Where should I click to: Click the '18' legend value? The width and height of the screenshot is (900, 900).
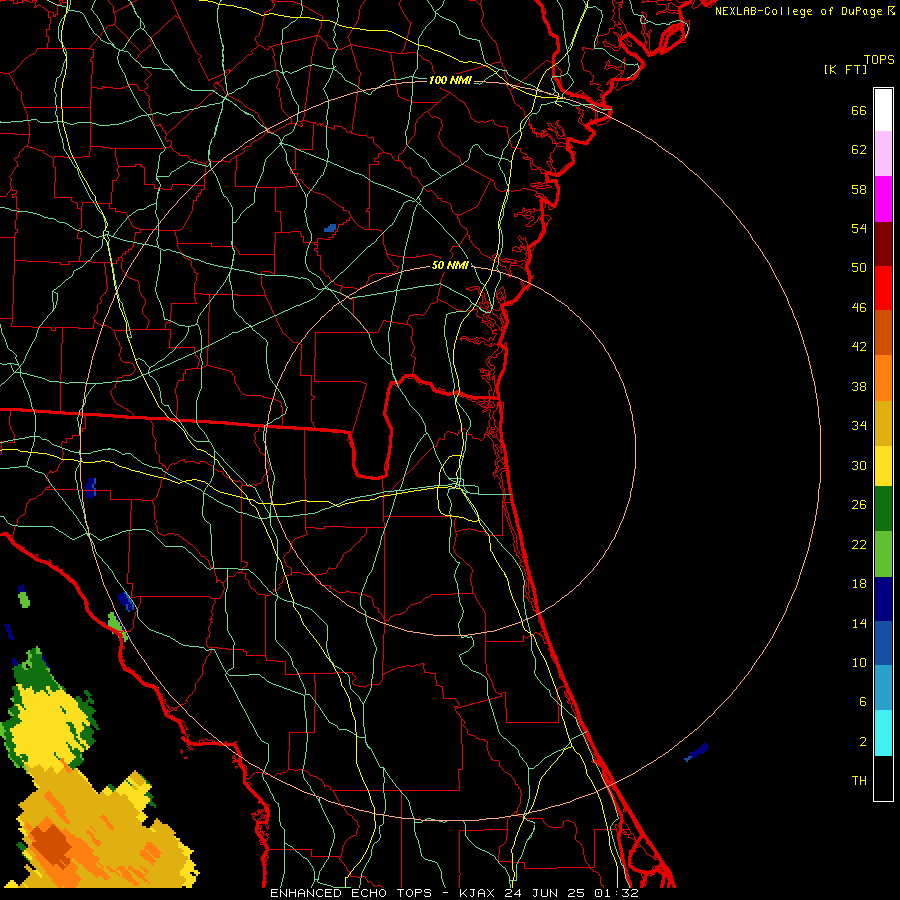(x=859, y=584)
